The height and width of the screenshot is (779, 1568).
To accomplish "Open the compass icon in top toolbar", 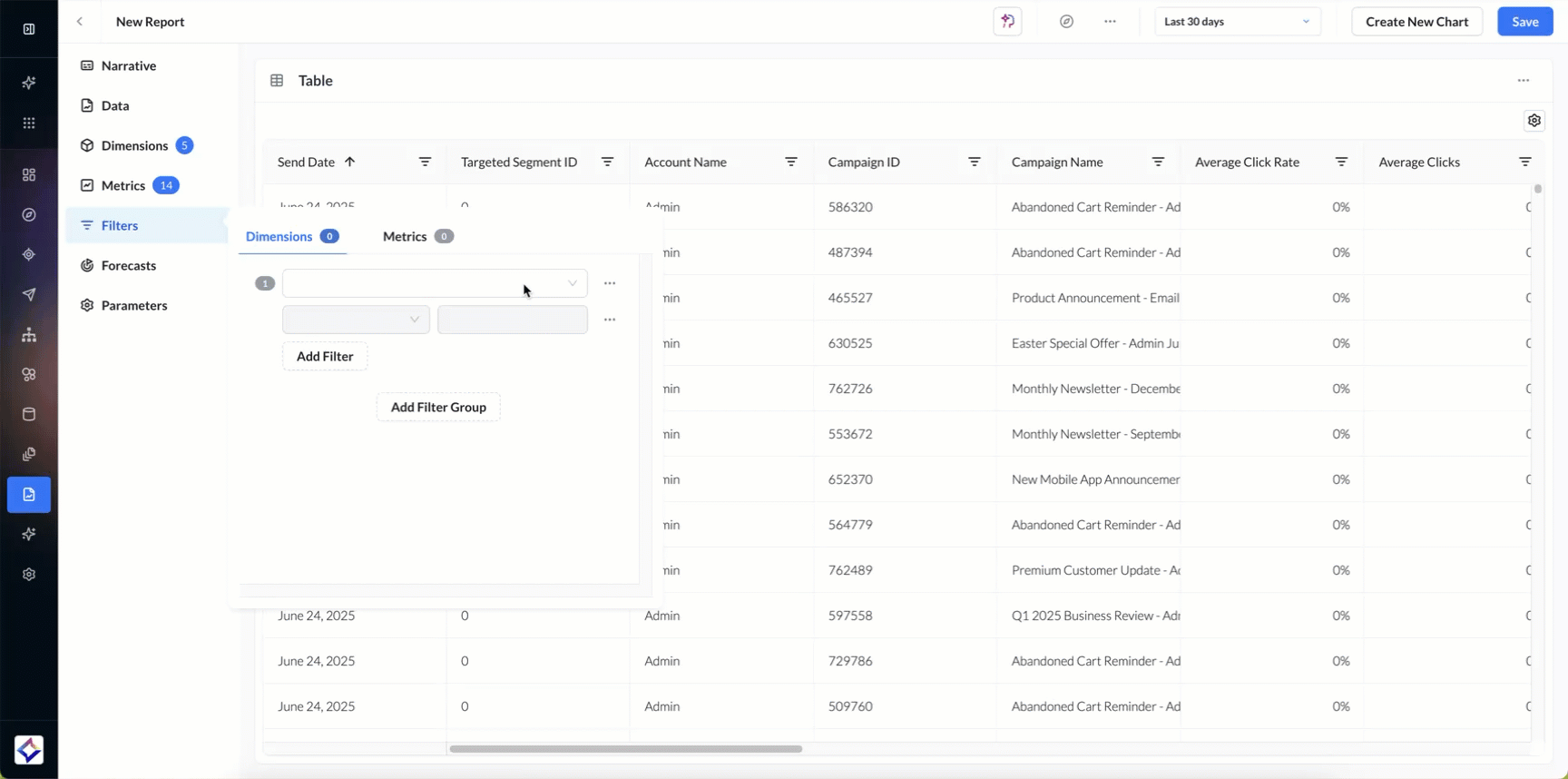I will click(1066, 22).
